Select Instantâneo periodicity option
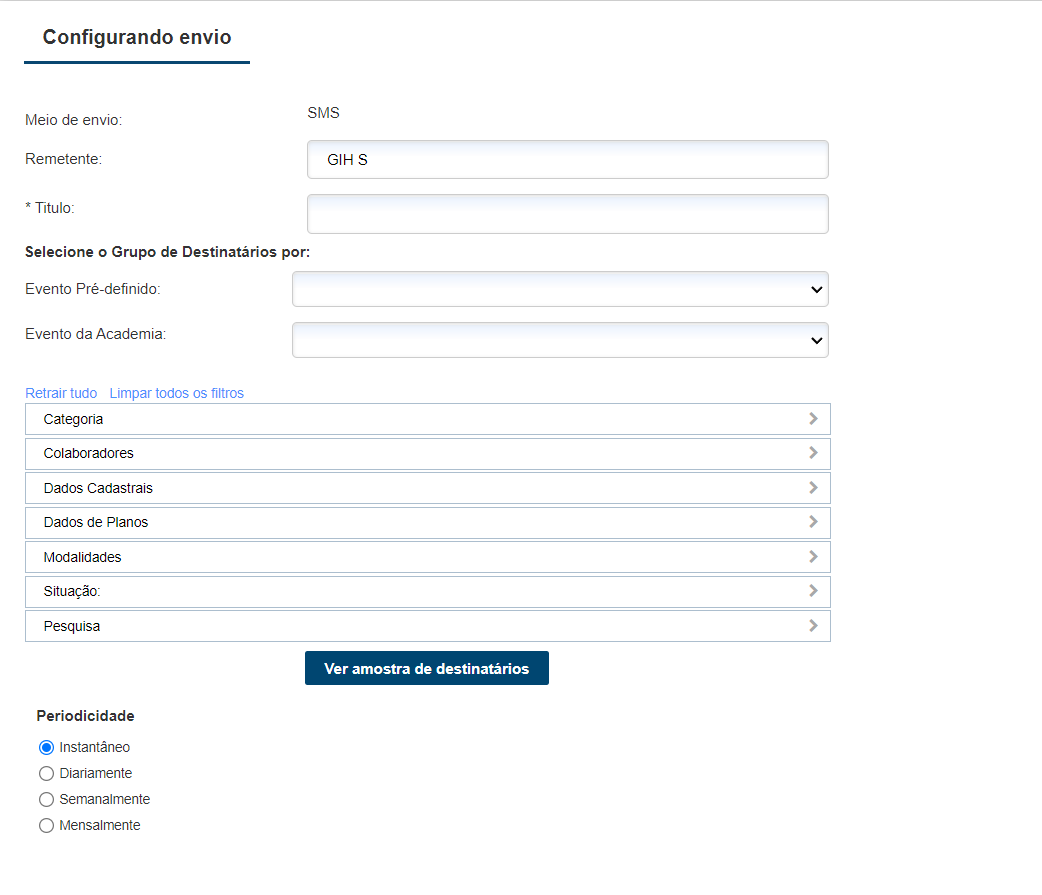 (46, 747)
